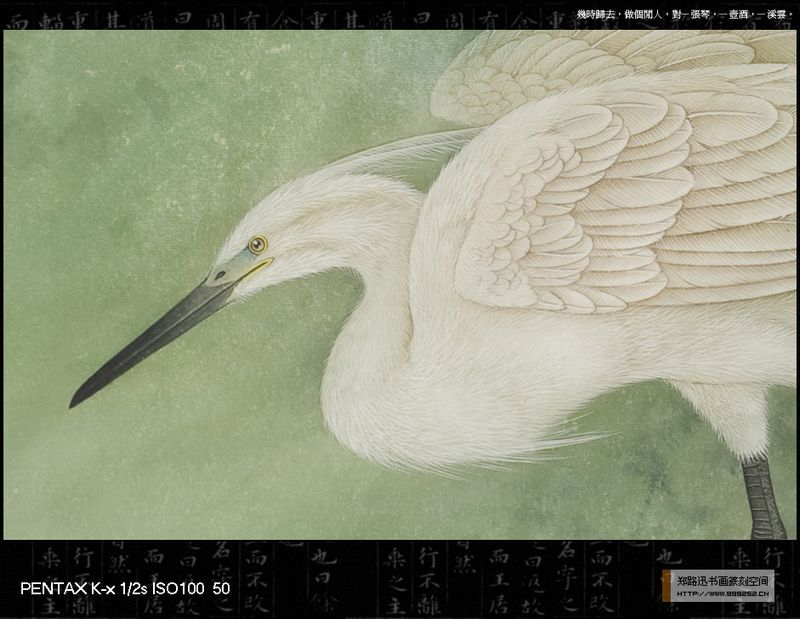Click the 一溪雲 text at caption end
The width and height of the screenshot is (800, 619).
tap(775, 15)
